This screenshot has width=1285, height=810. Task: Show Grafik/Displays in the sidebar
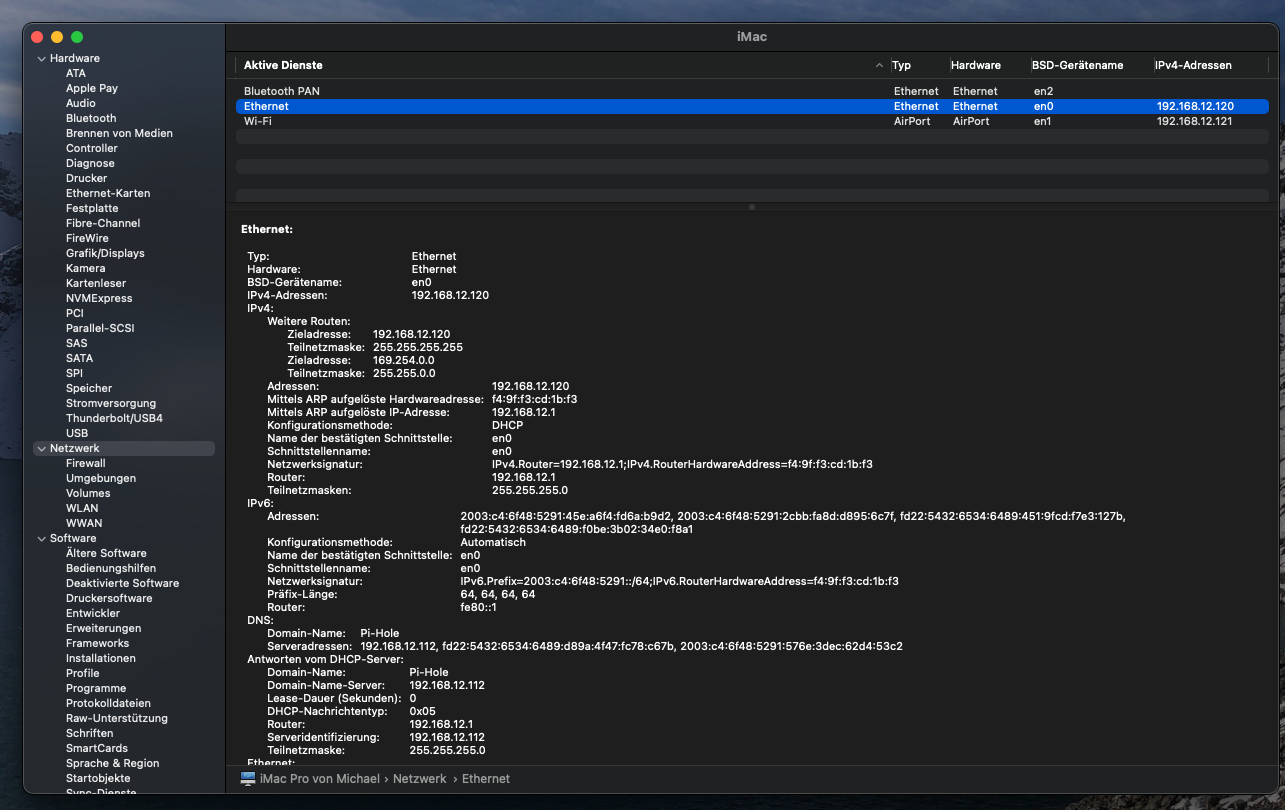tap(105, 253)
